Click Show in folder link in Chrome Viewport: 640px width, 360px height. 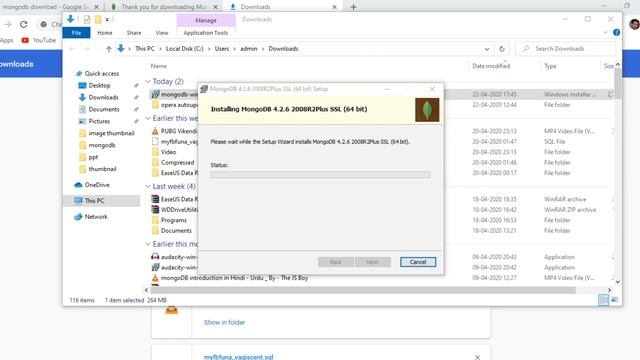click(x=224, y=322)
